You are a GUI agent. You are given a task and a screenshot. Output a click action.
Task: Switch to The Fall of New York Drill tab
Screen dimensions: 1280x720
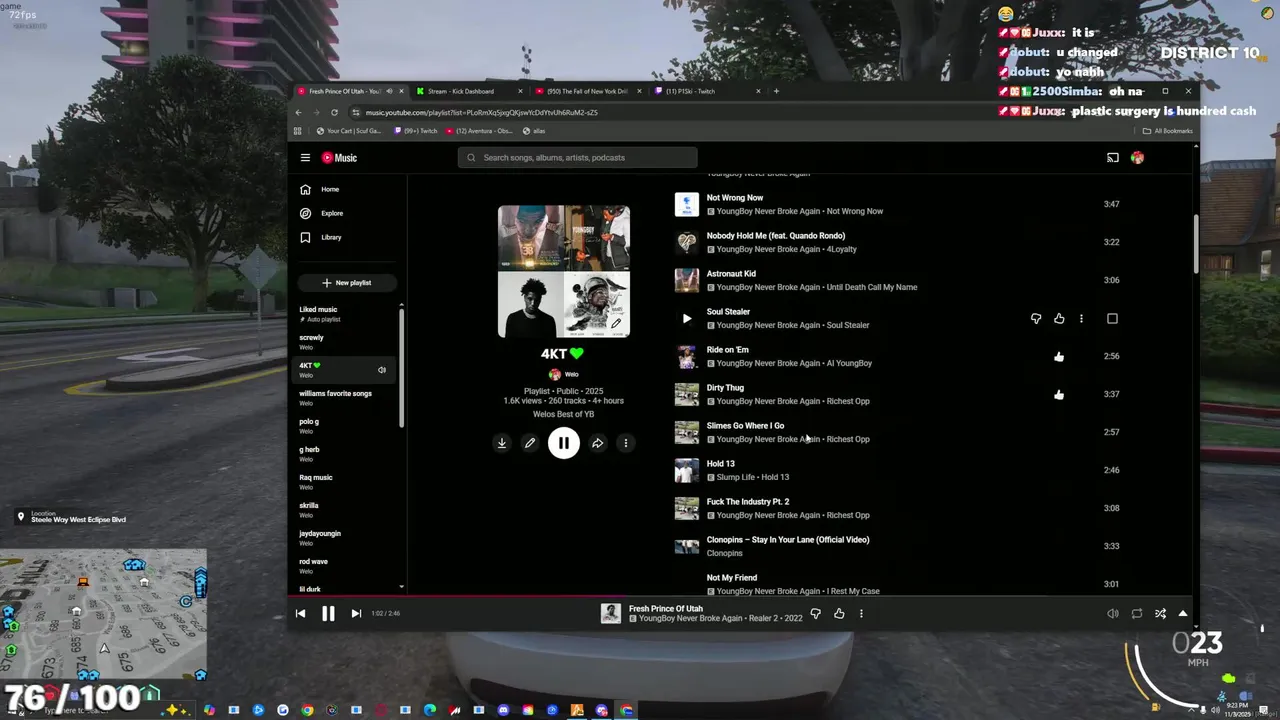click(x=587, y=91)
